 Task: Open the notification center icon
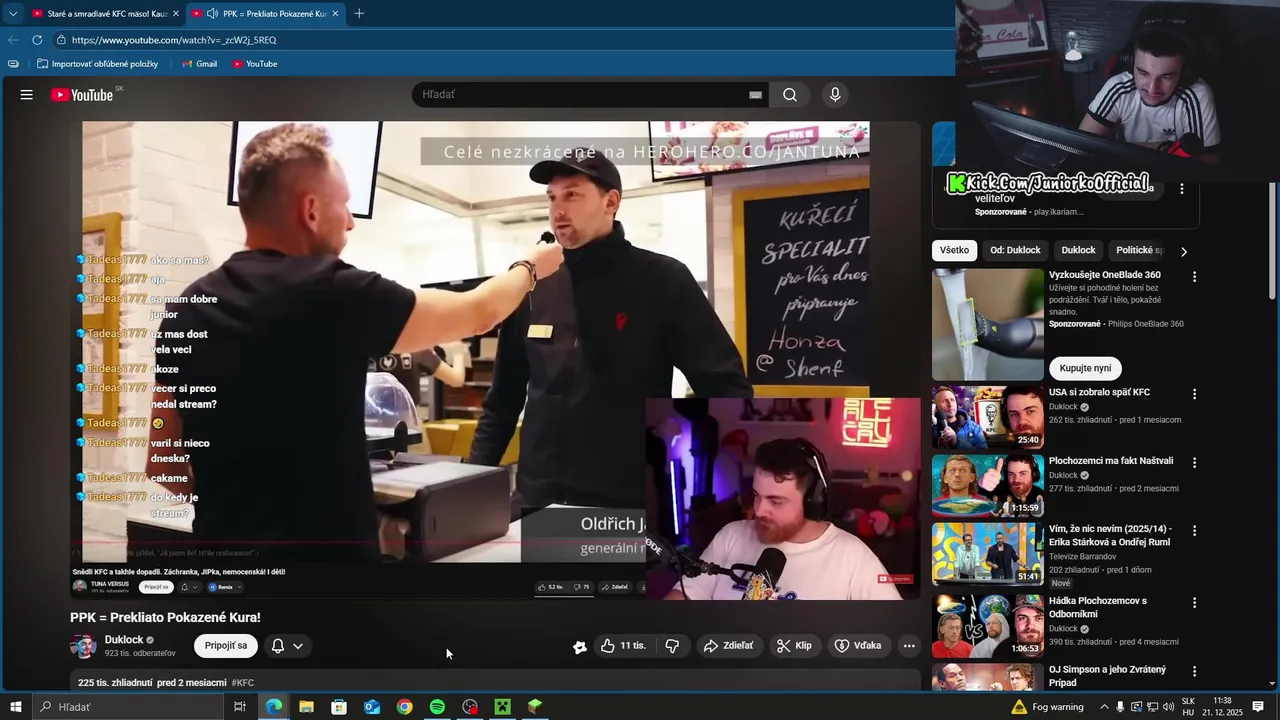point(1258,707)
